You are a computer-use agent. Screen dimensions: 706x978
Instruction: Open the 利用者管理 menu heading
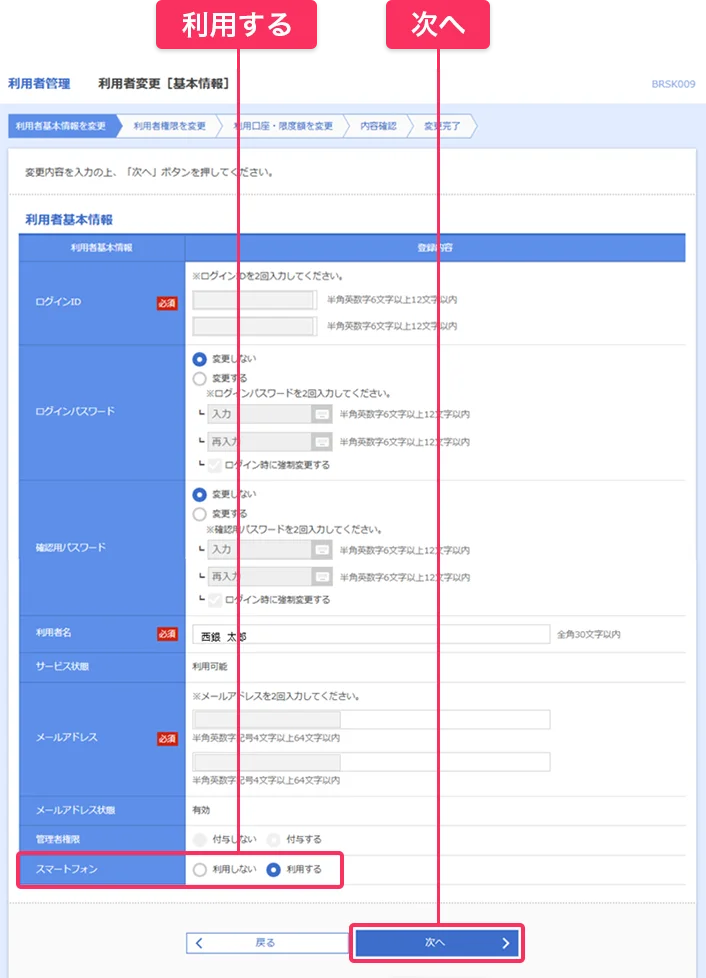(39, 84)
